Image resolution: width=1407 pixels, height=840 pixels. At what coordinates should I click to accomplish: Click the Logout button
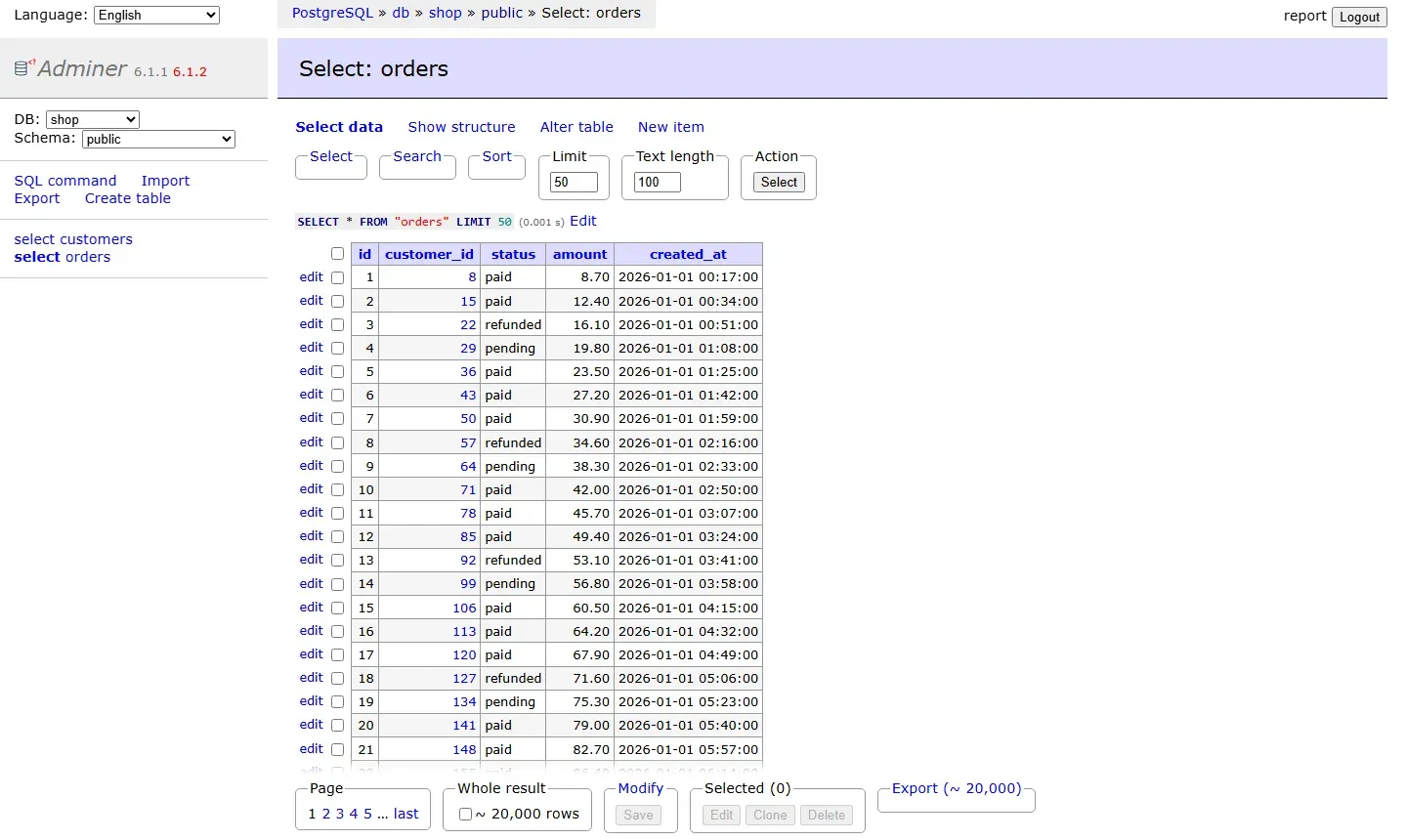pos(1359,17)
